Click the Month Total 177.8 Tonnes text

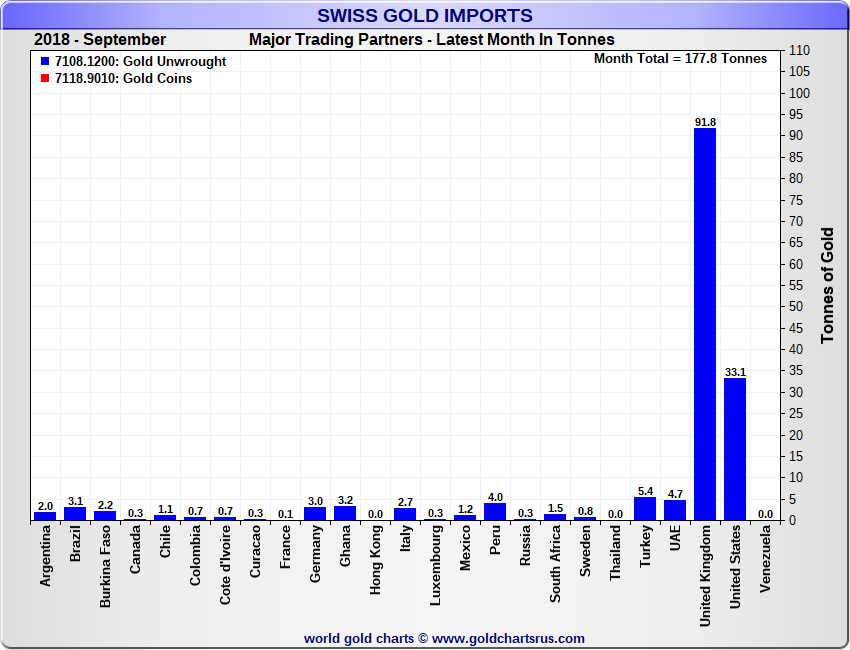pos(680,59)
